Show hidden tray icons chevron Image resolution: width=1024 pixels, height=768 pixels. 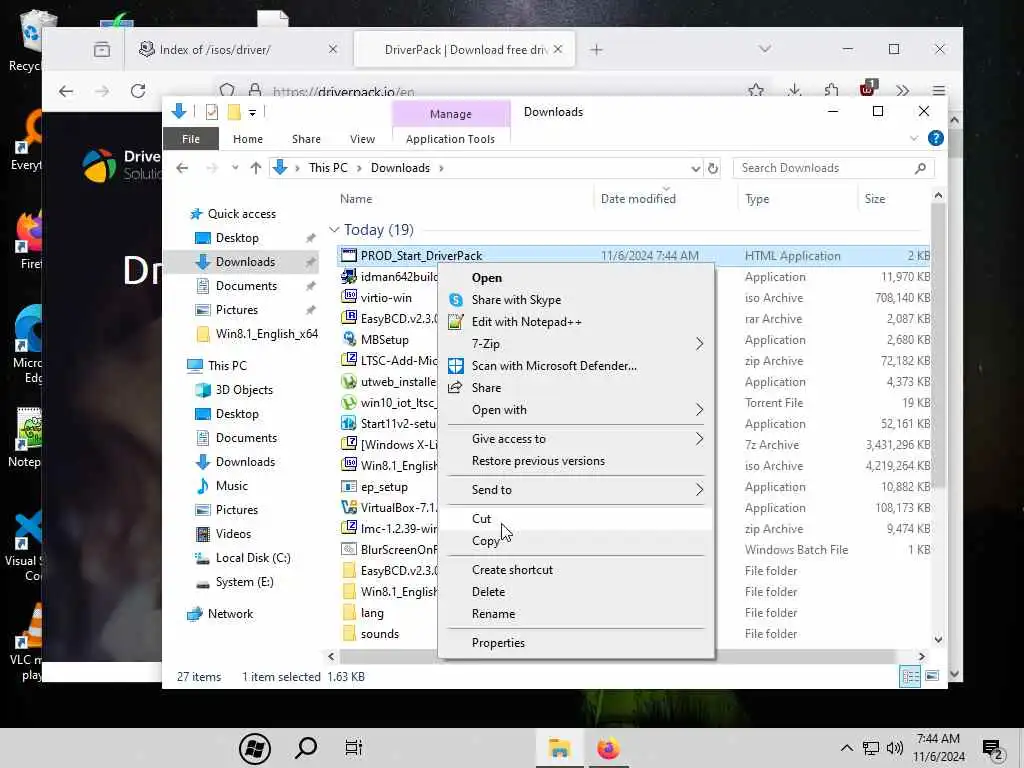pyautogui.click(x=846, y=748)
